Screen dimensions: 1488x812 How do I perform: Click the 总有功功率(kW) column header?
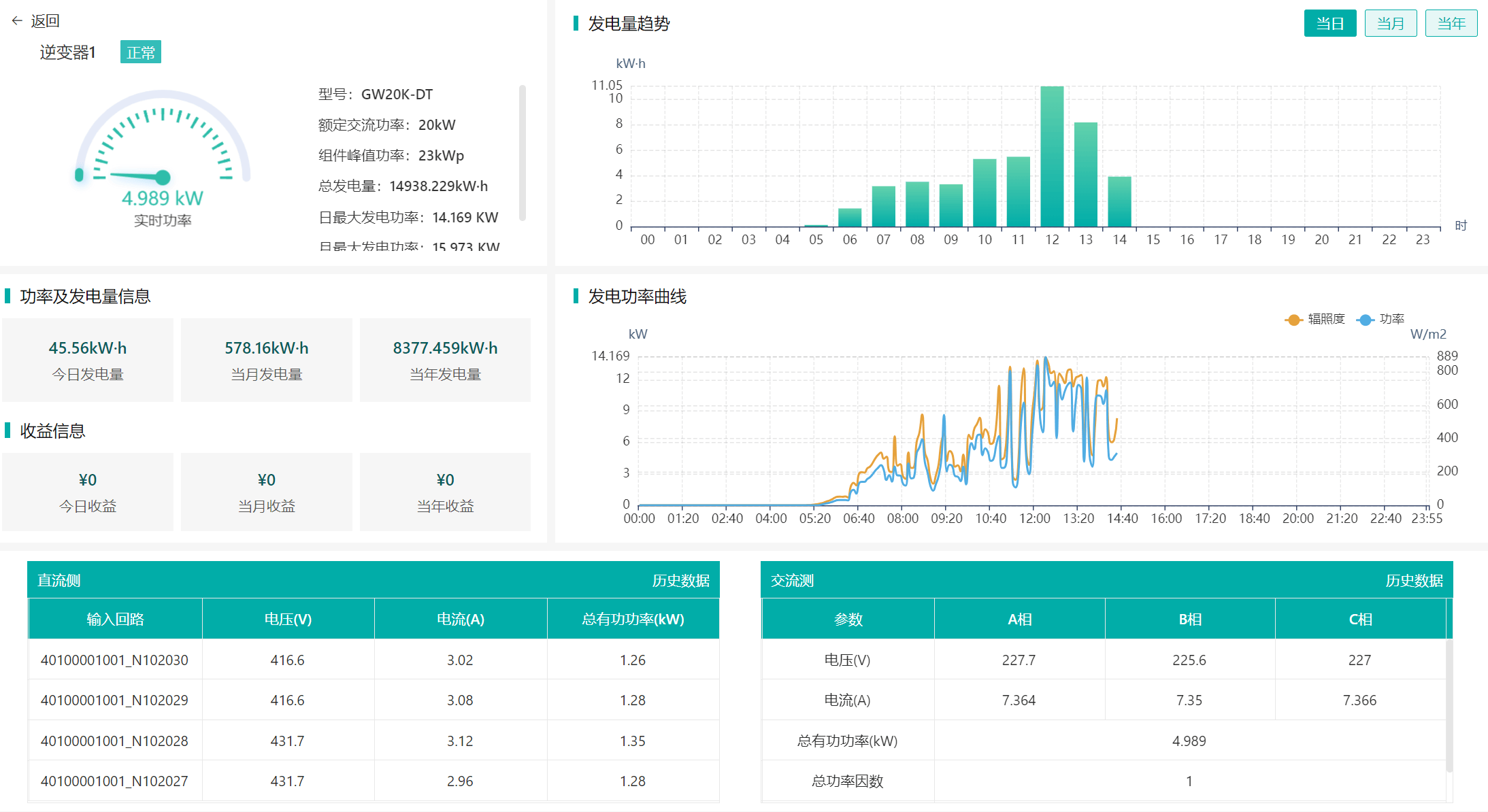[633, 619]
